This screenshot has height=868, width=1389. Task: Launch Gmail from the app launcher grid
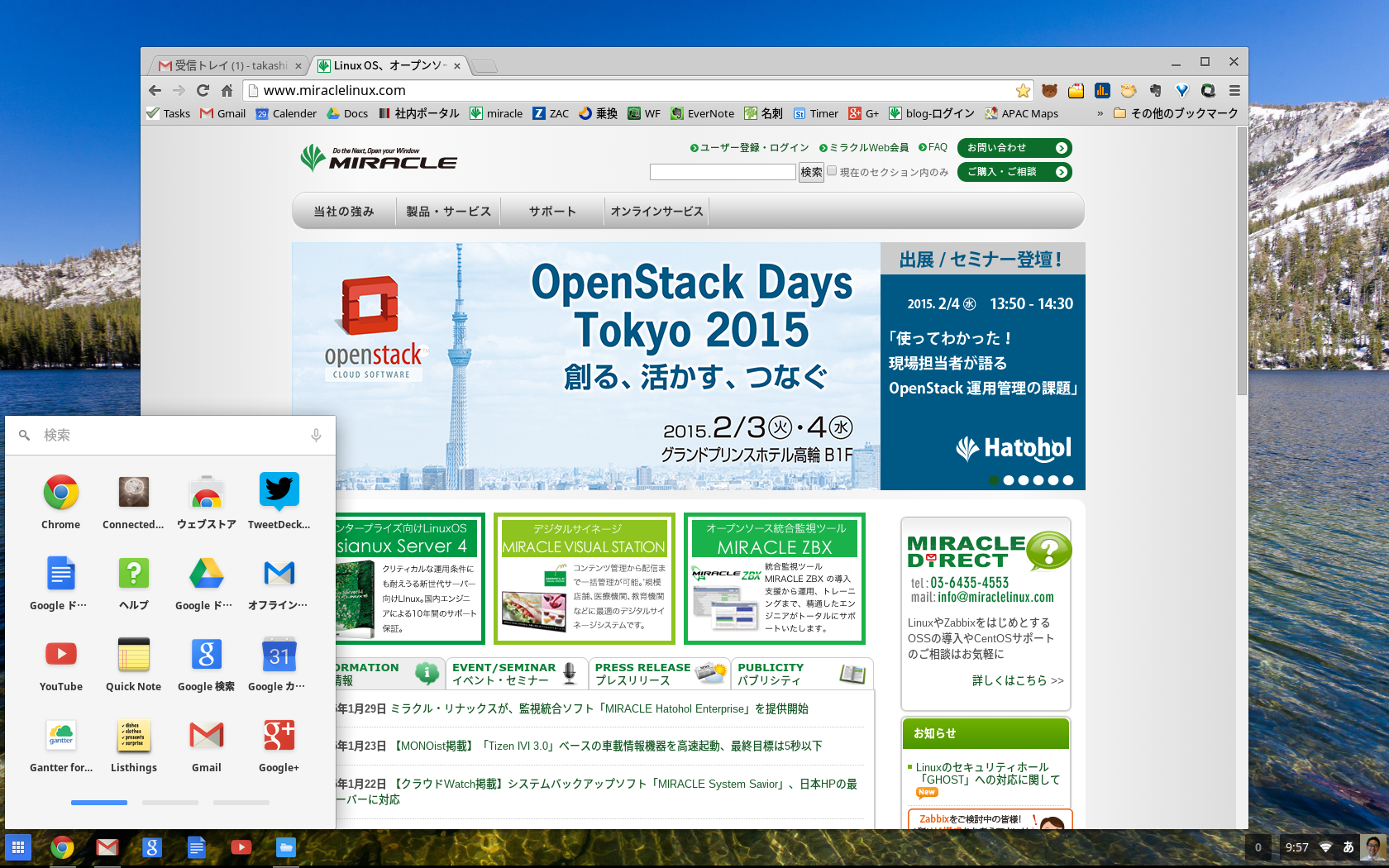[207, 744]
